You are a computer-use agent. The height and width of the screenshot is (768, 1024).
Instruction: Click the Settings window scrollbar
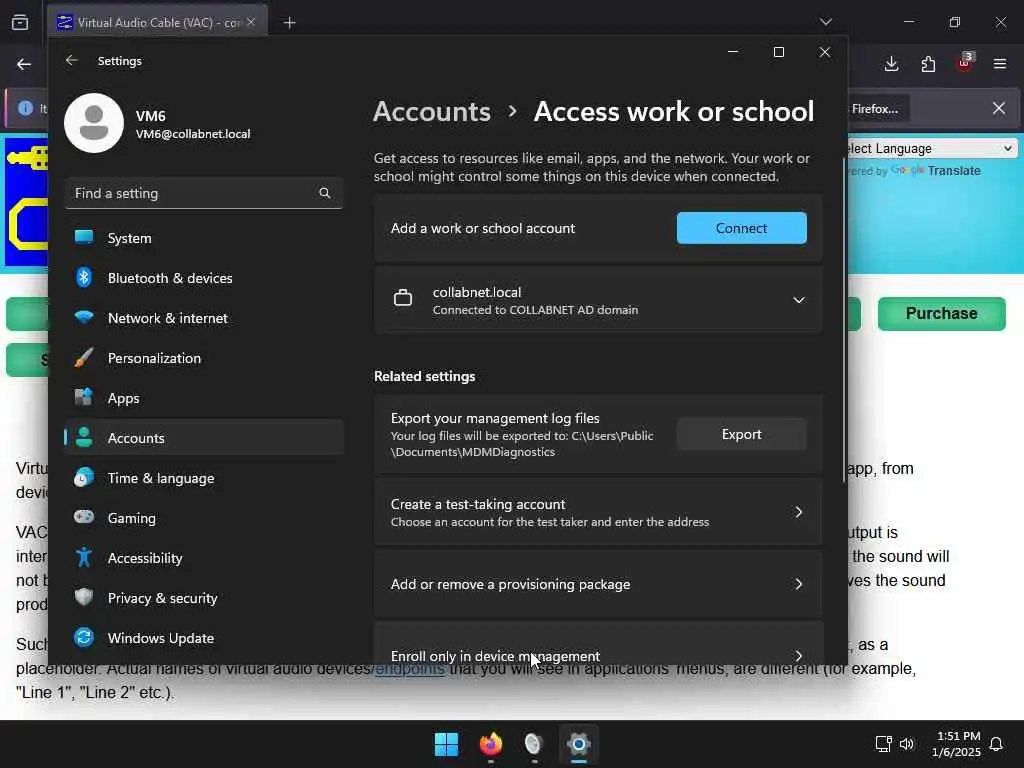[844, 320]
